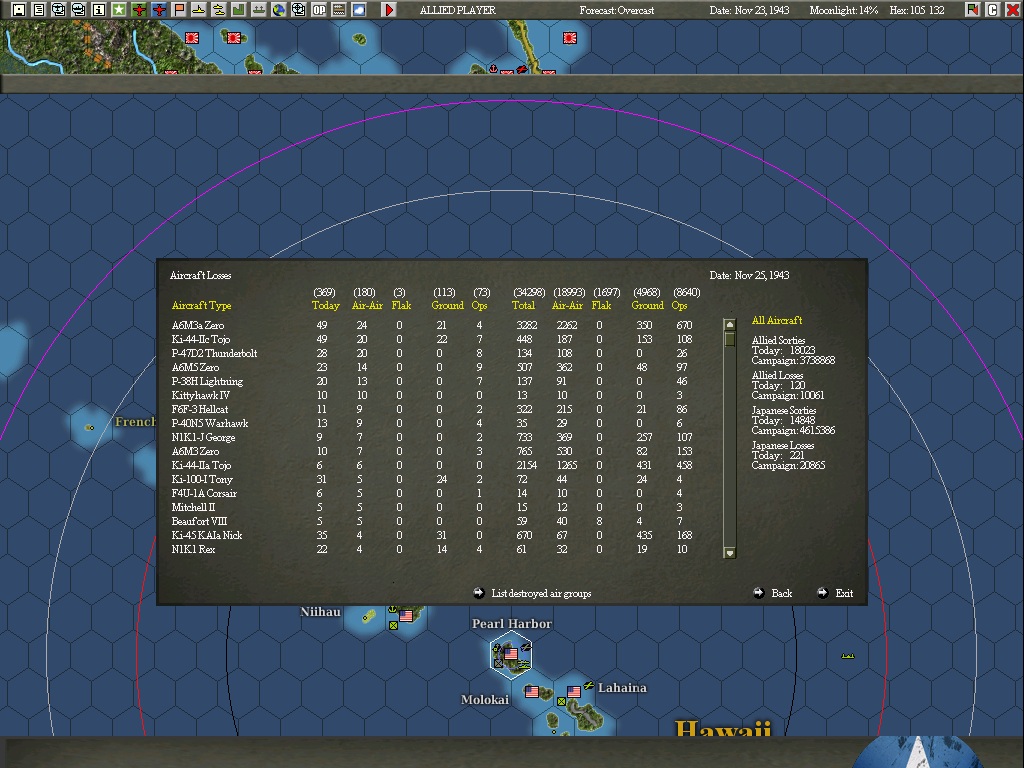Click the first Ground column header
Viewport: 1024px width, 768px height.
click(447, 305)
